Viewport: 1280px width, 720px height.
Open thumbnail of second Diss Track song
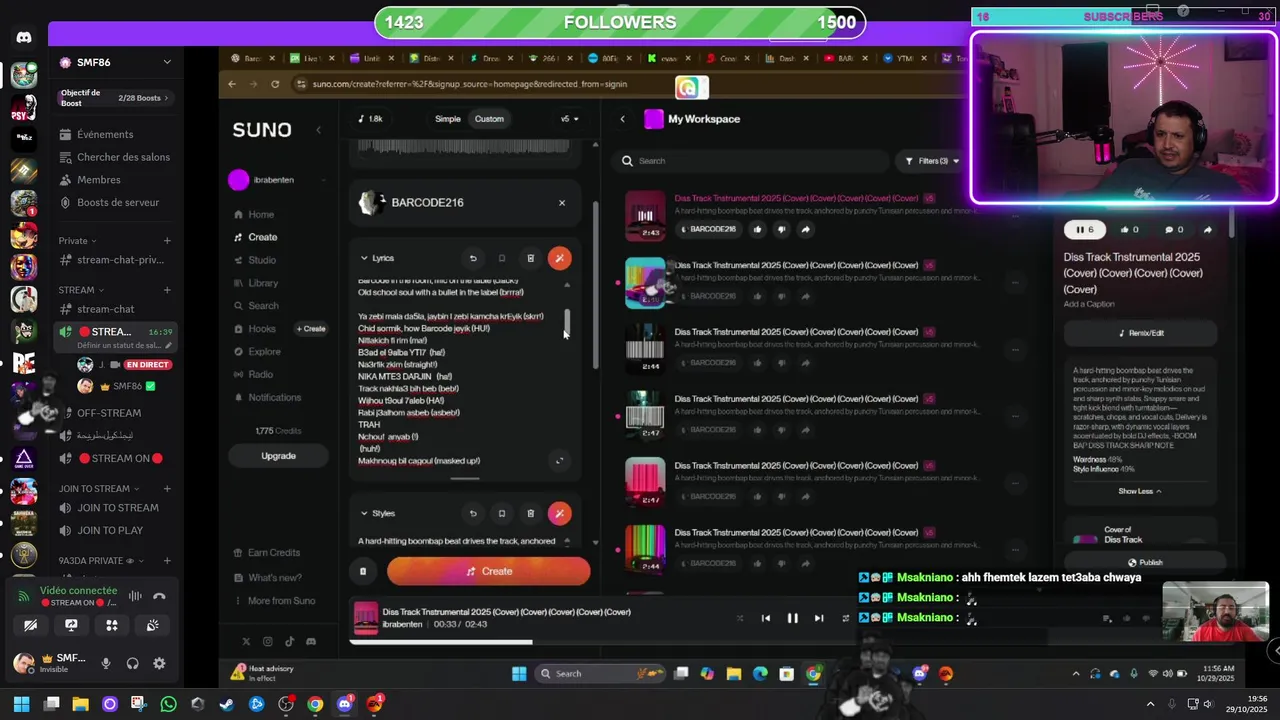[x=645, y=283]
